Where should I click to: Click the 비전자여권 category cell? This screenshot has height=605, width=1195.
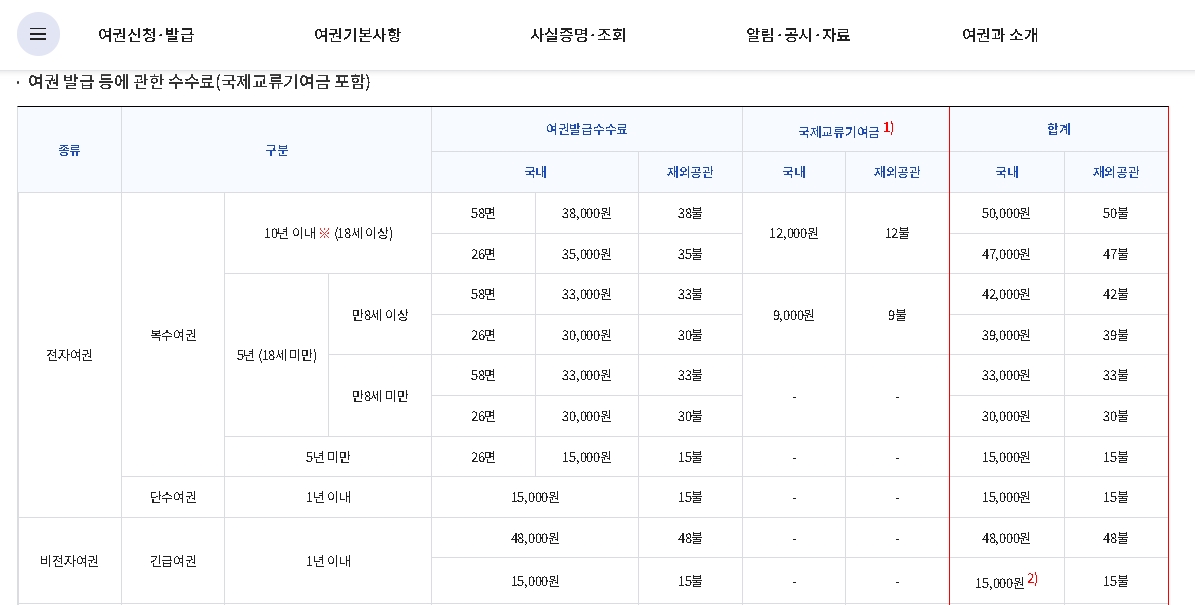click(x=69, y=560)
